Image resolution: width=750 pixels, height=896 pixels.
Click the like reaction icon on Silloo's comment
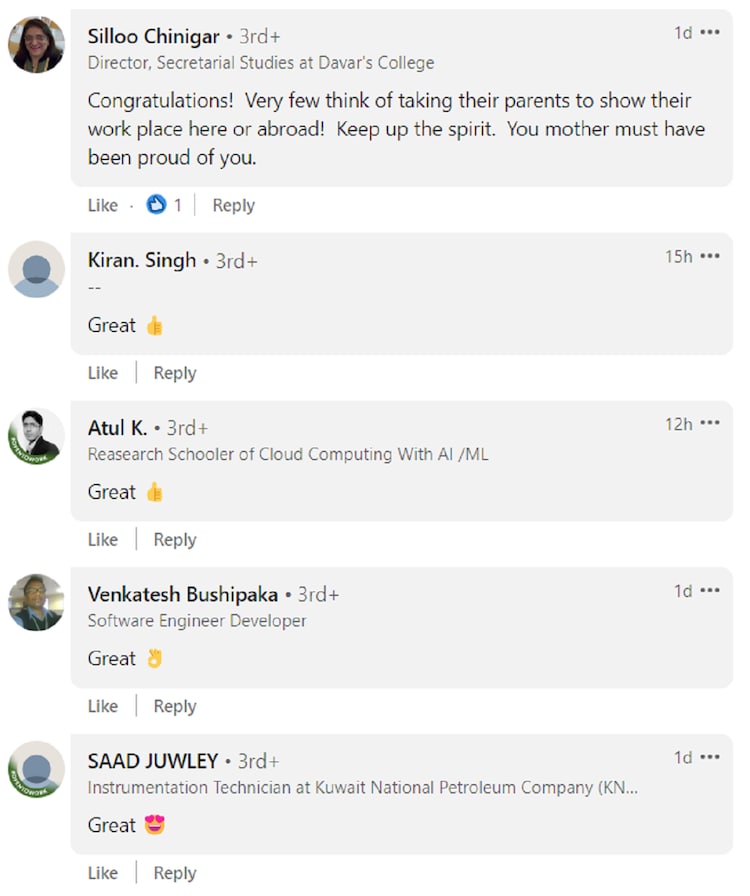pyautogui.click(x=156, y=205)
